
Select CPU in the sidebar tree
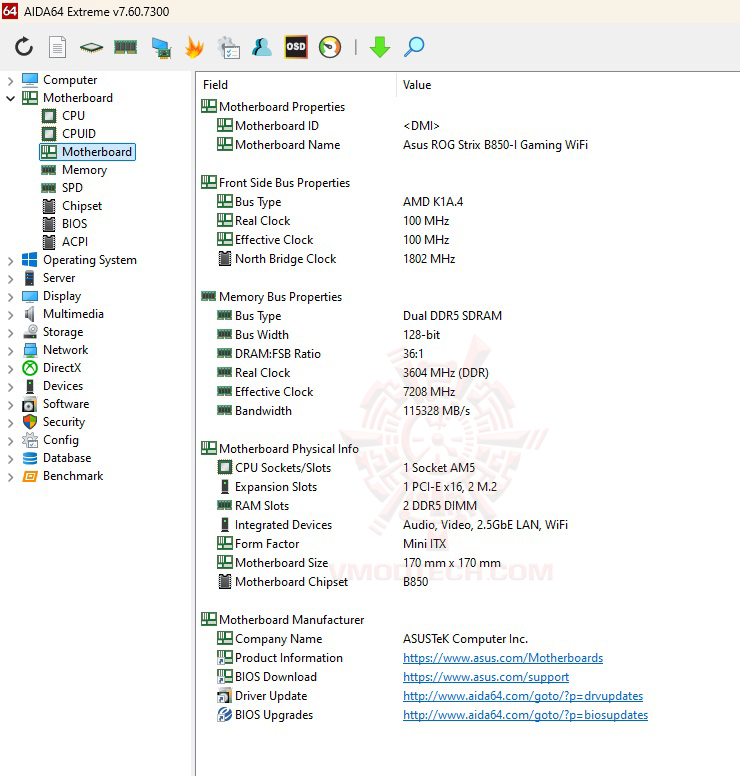(73, 116)
